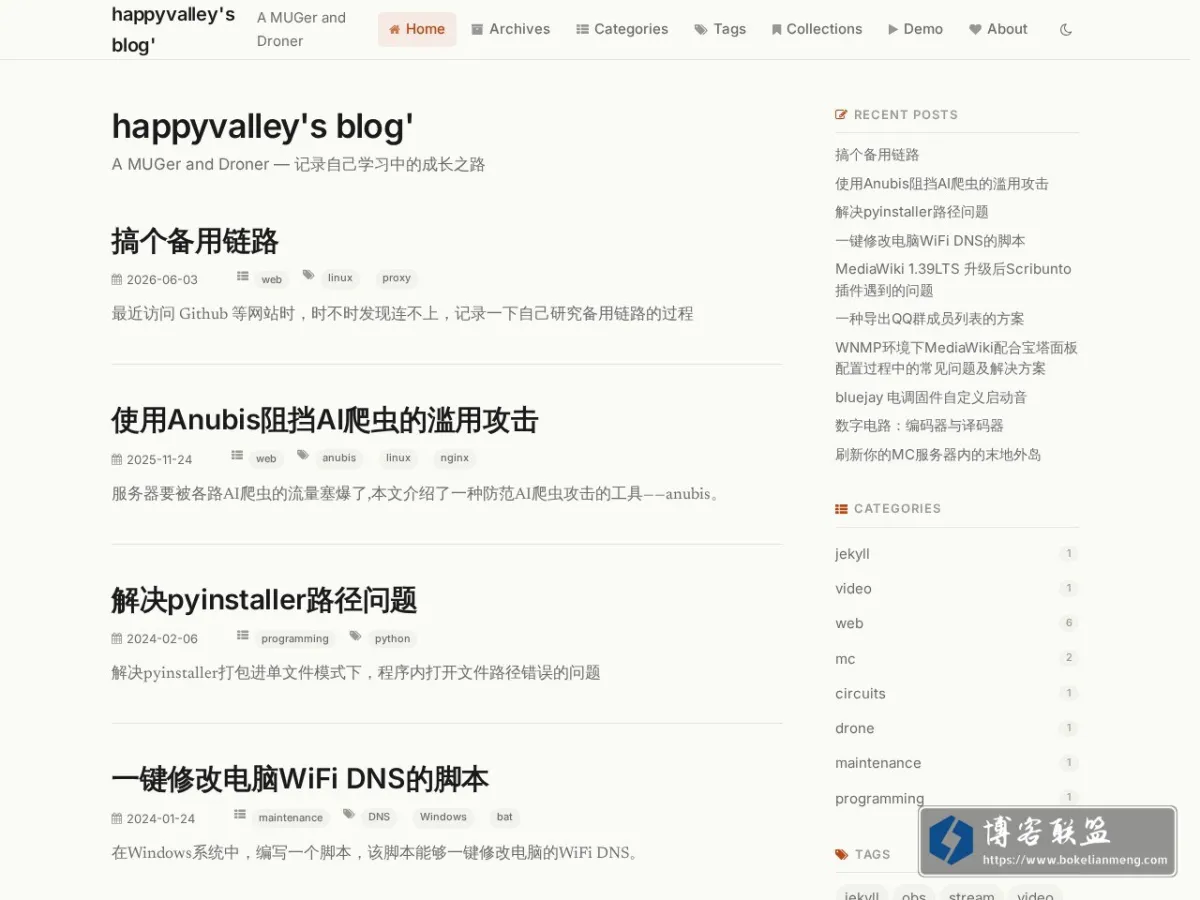
Task: Open Categories in navigation bar
Action: pos(622,29)
